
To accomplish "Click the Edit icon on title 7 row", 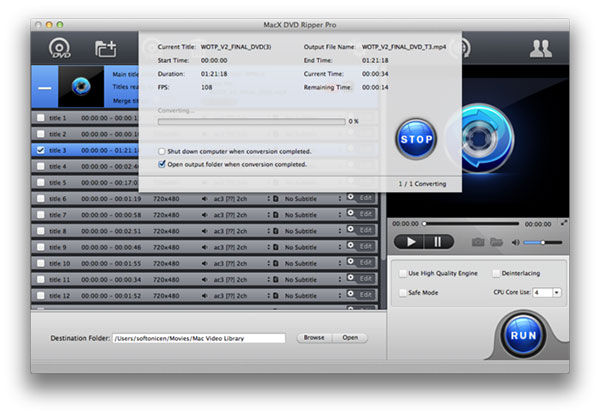I will point(360,214).
